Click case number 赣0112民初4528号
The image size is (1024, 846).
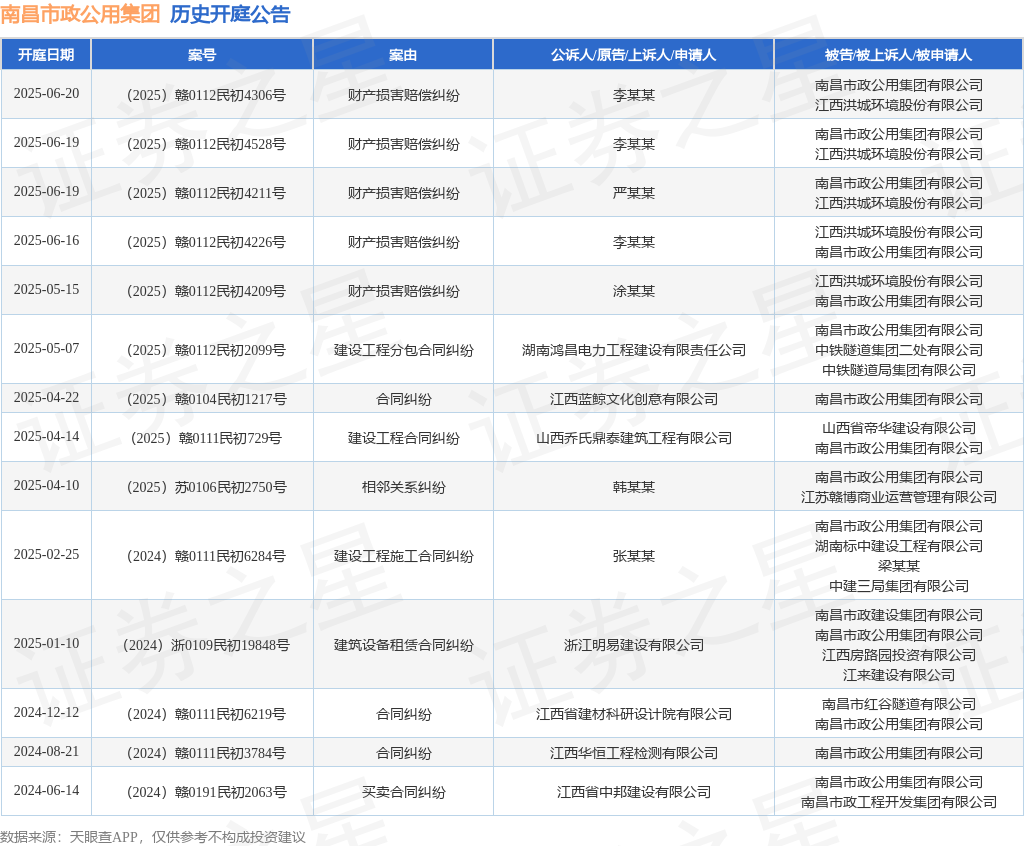point(206,144)
